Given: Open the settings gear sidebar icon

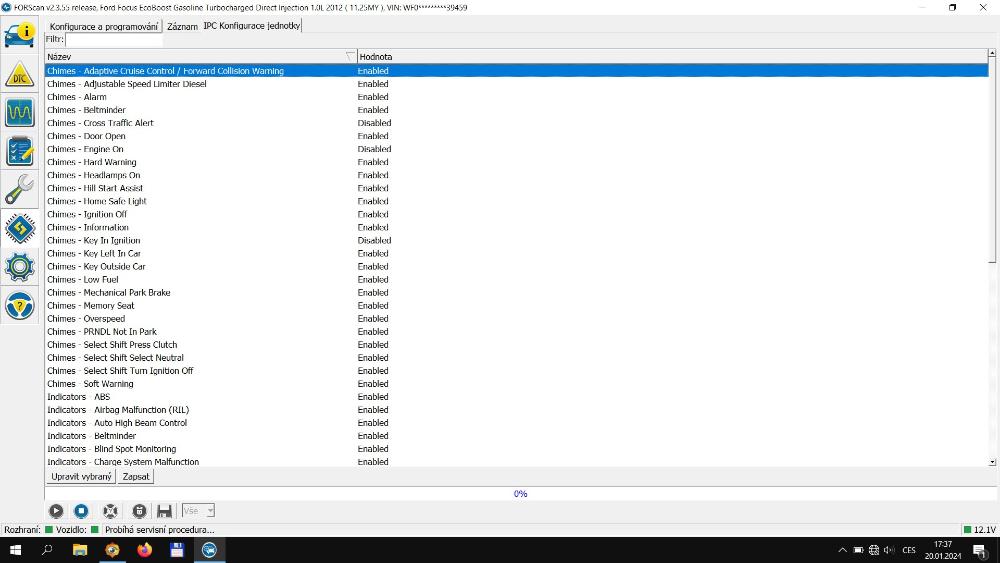Looking at the screenshot, I should [20, 266].
